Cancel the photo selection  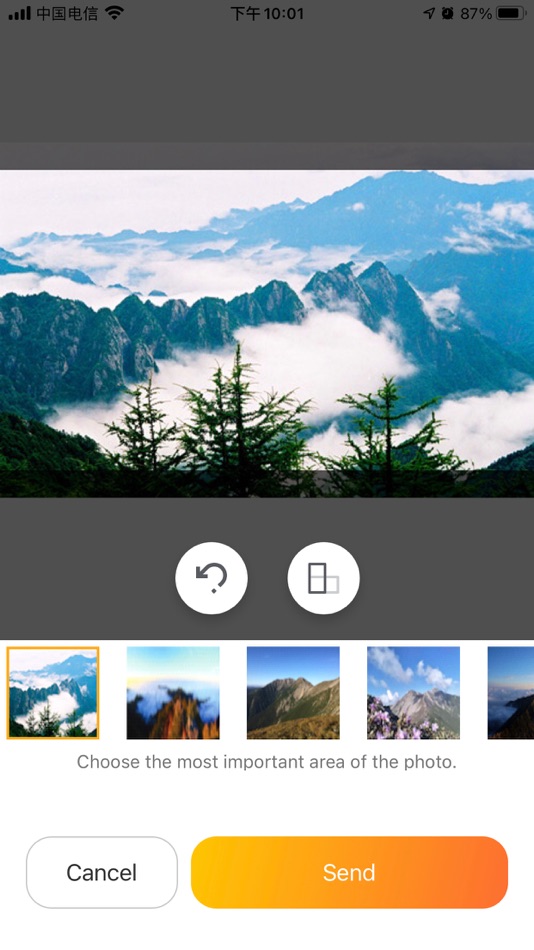tap(102, 872)
